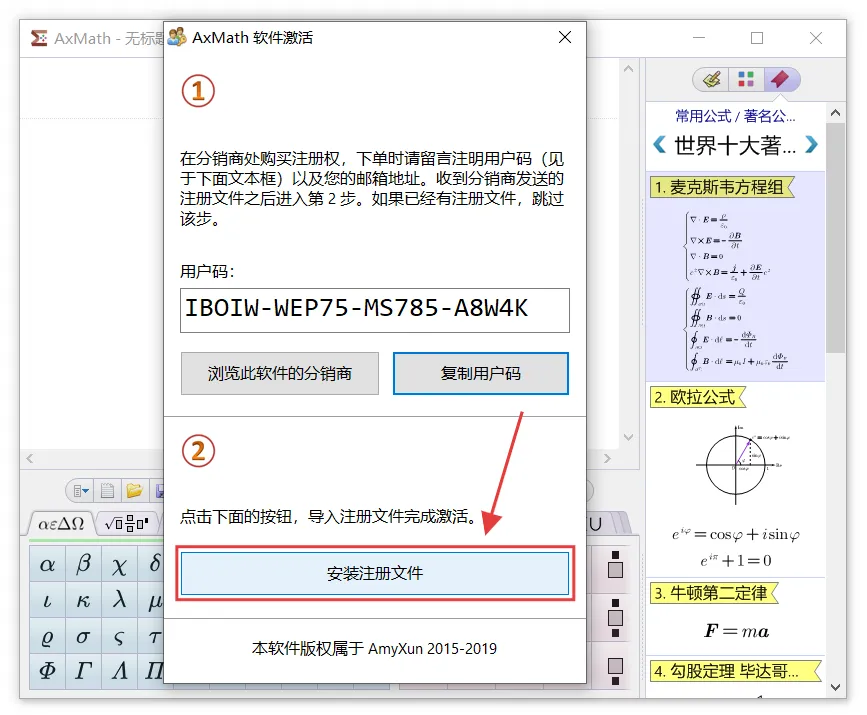867x715 pixels.
Task: Insert the capital Gamma symbol
Action: (83, 671)
